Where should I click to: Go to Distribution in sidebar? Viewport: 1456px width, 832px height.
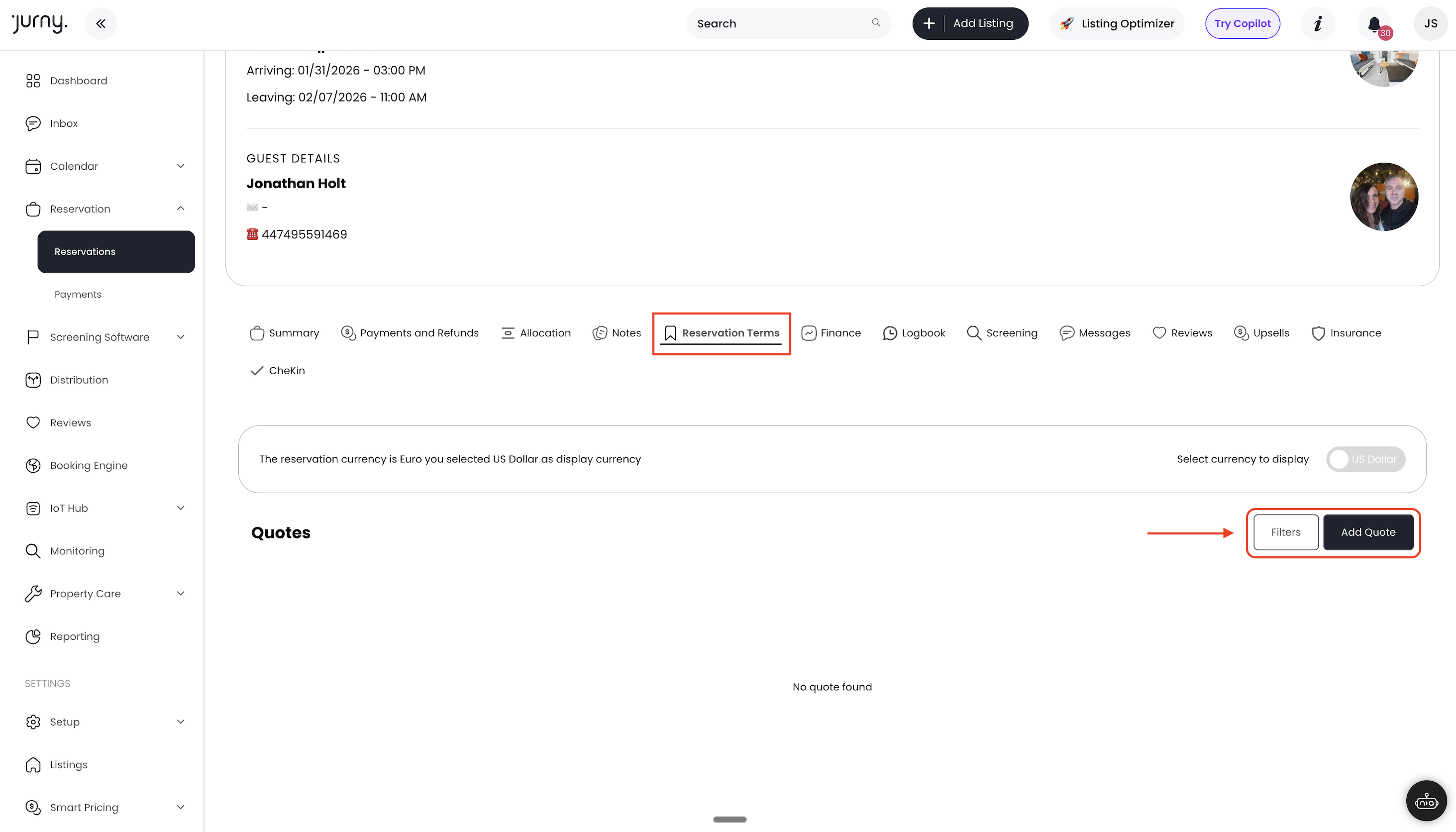pyautogui.click(x=79, y=380)
